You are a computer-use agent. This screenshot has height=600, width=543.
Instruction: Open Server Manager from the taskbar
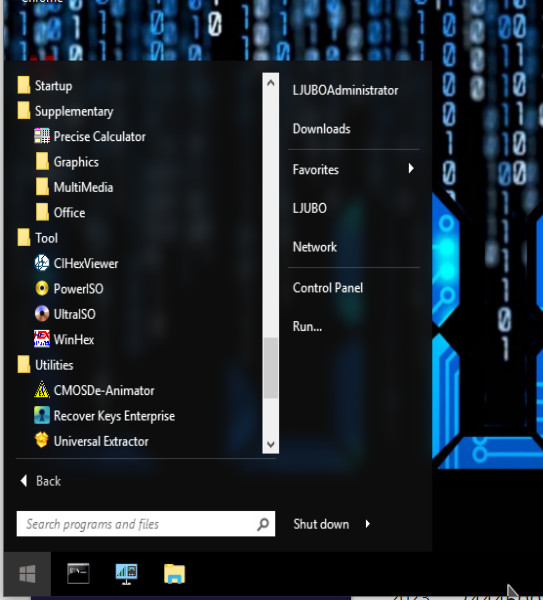click(x=127, y=574)
